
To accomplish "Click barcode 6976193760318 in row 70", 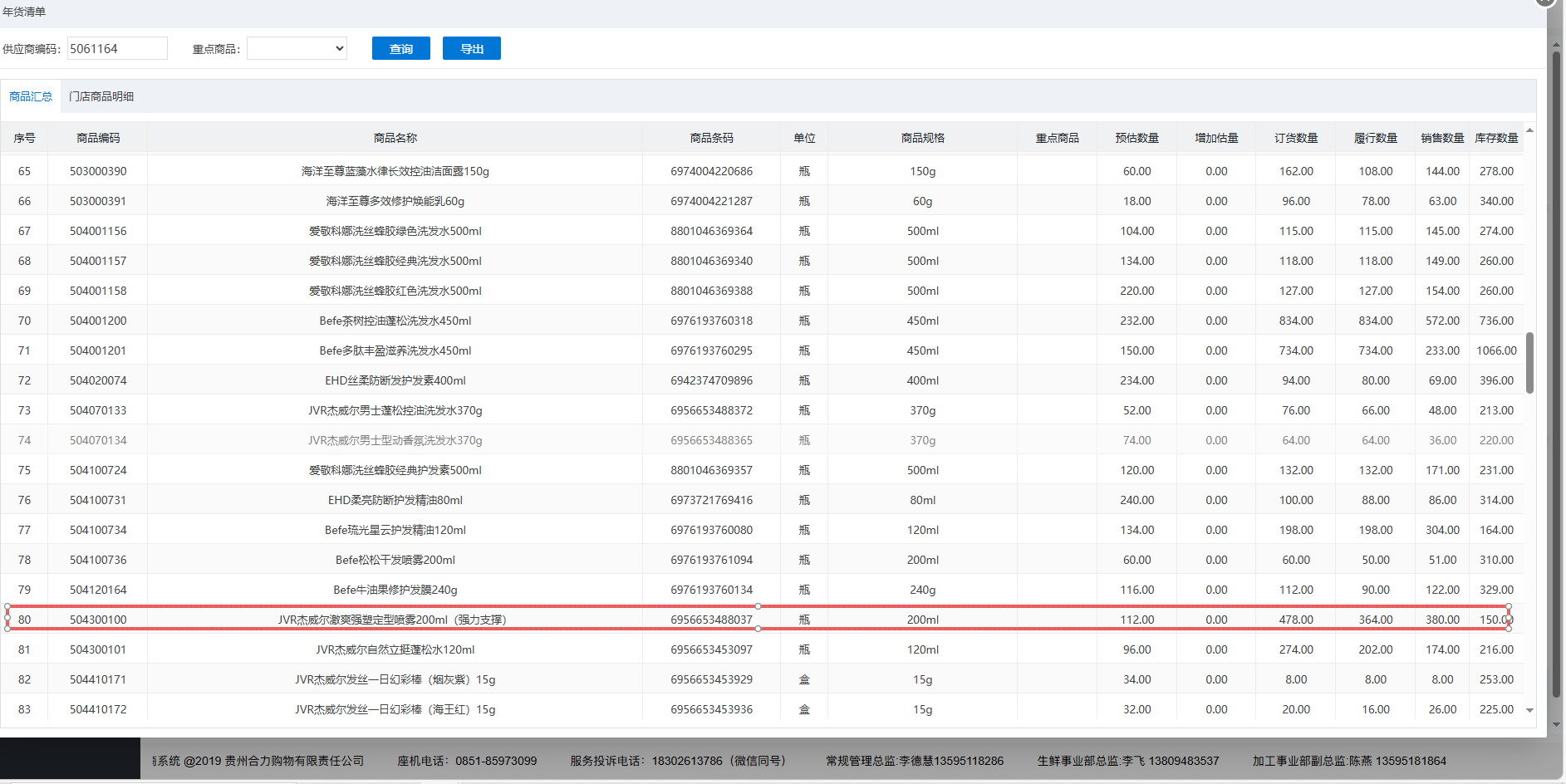I will coord(711,321).
